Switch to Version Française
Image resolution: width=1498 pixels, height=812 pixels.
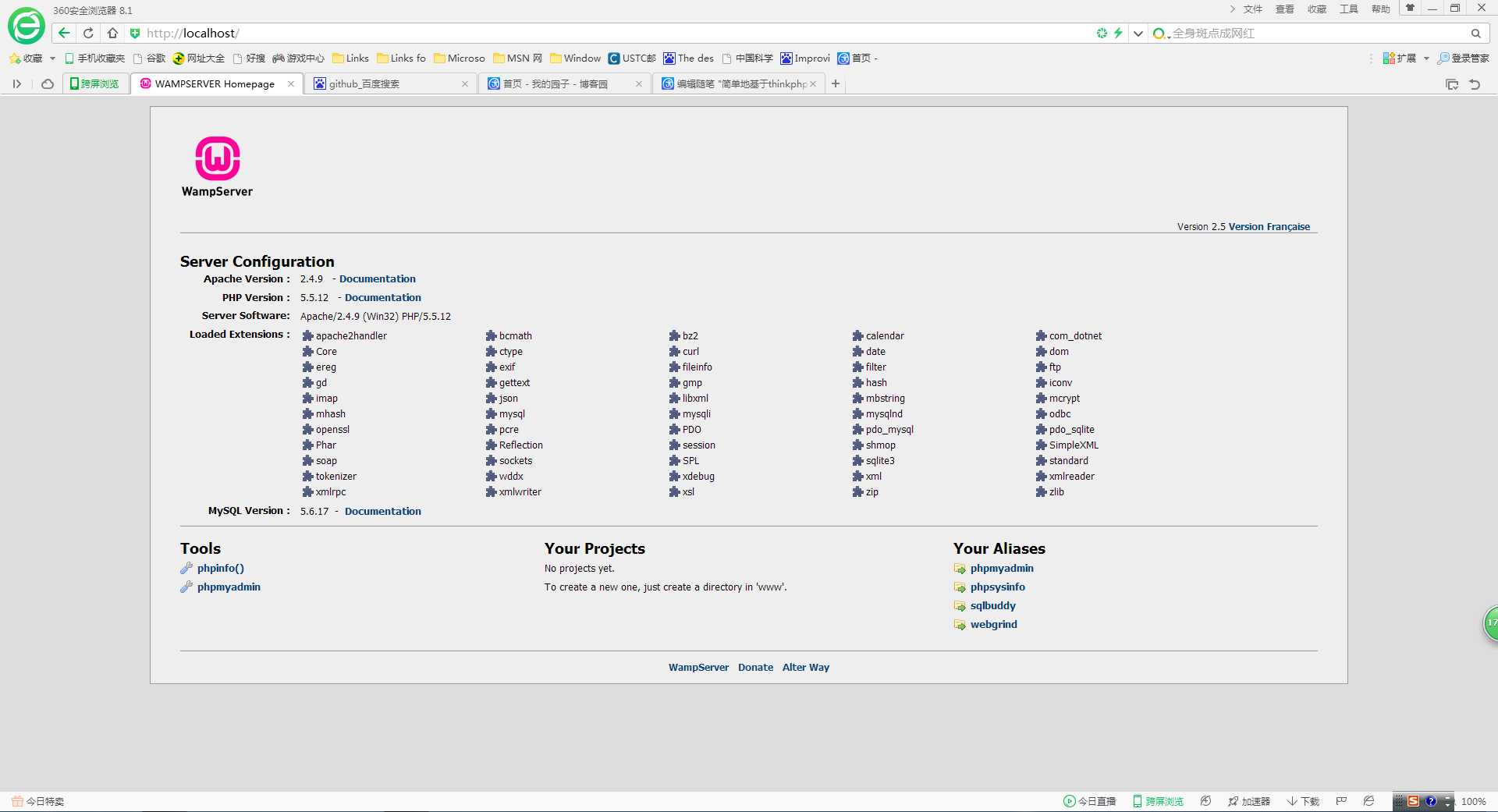tap(1269, 227)
